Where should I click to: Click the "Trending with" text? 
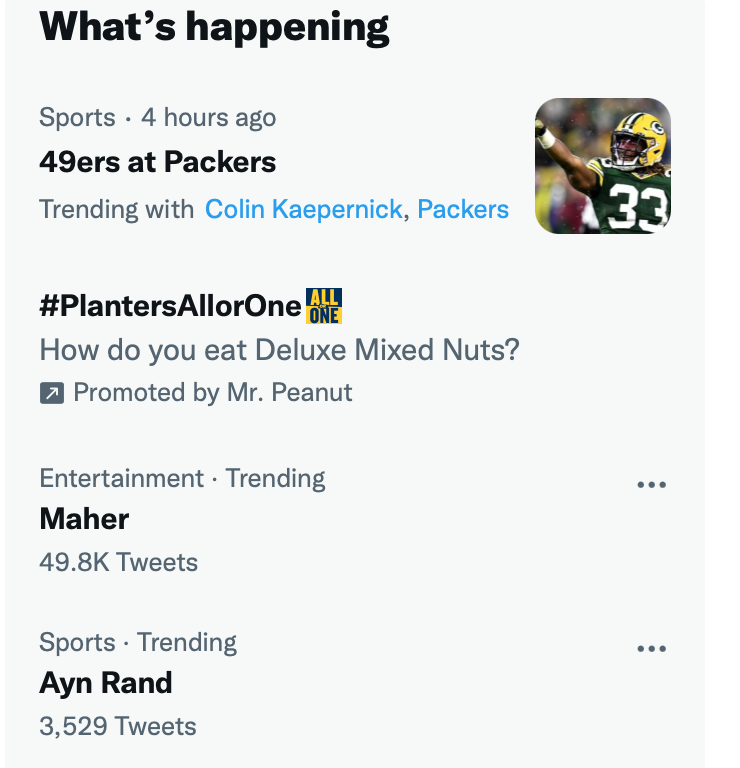[117, 209]
